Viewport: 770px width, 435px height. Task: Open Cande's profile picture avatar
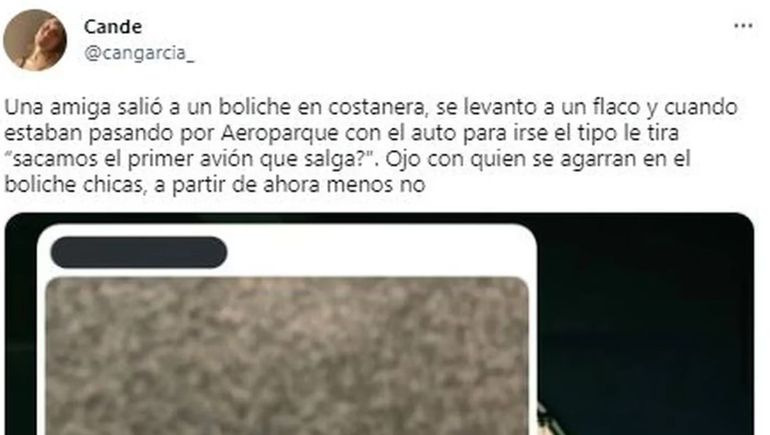pyautogui.click(x=35, y=40)
